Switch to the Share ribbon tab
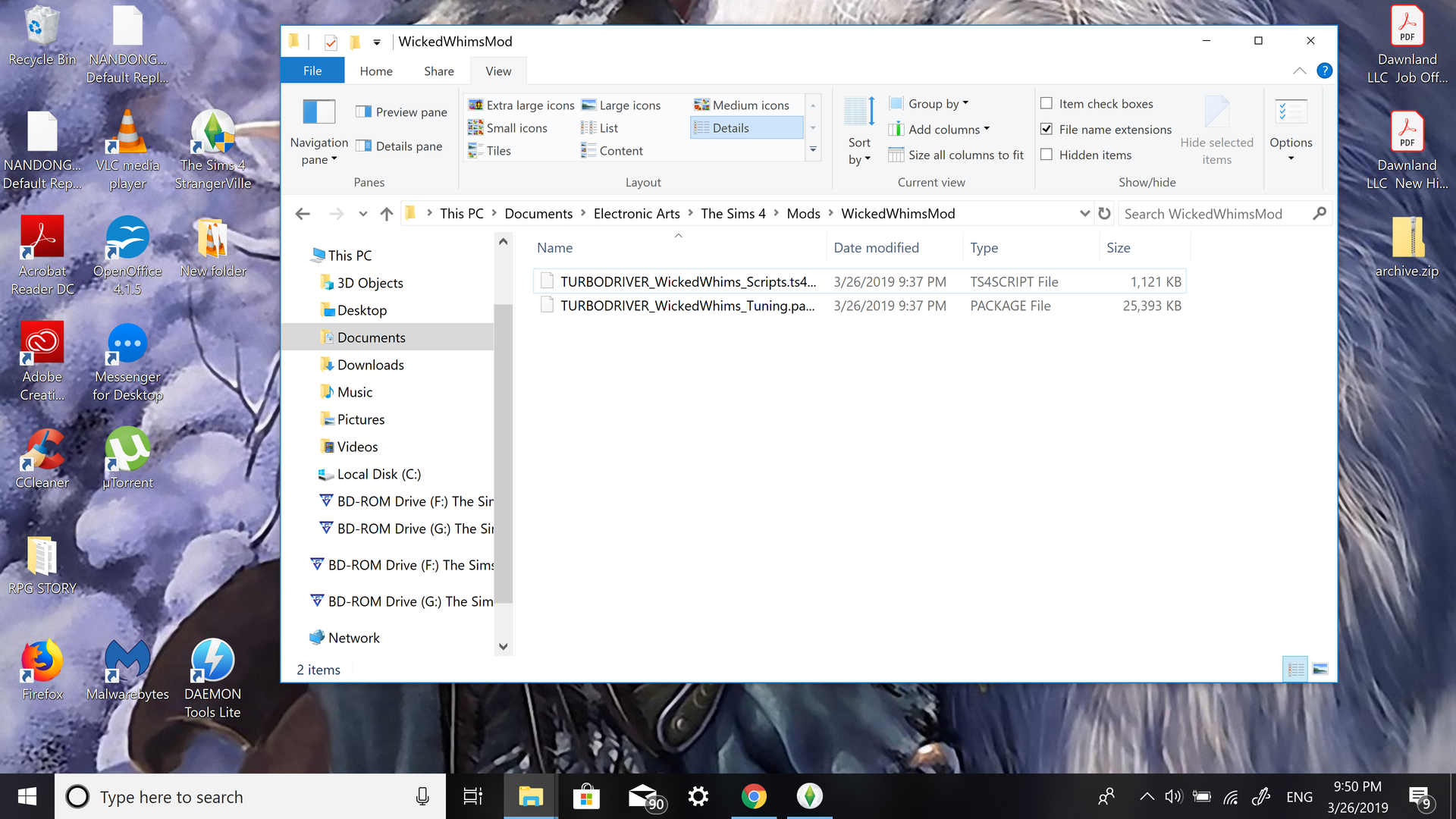This screenshot has height=819, width=1456. [x=439, y=71]
